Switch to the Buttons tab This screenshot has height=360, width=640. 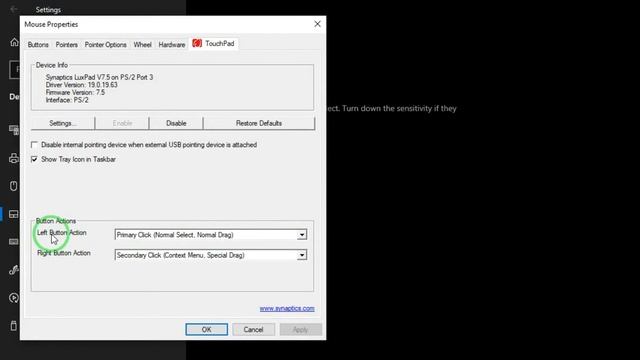(38, 44)
